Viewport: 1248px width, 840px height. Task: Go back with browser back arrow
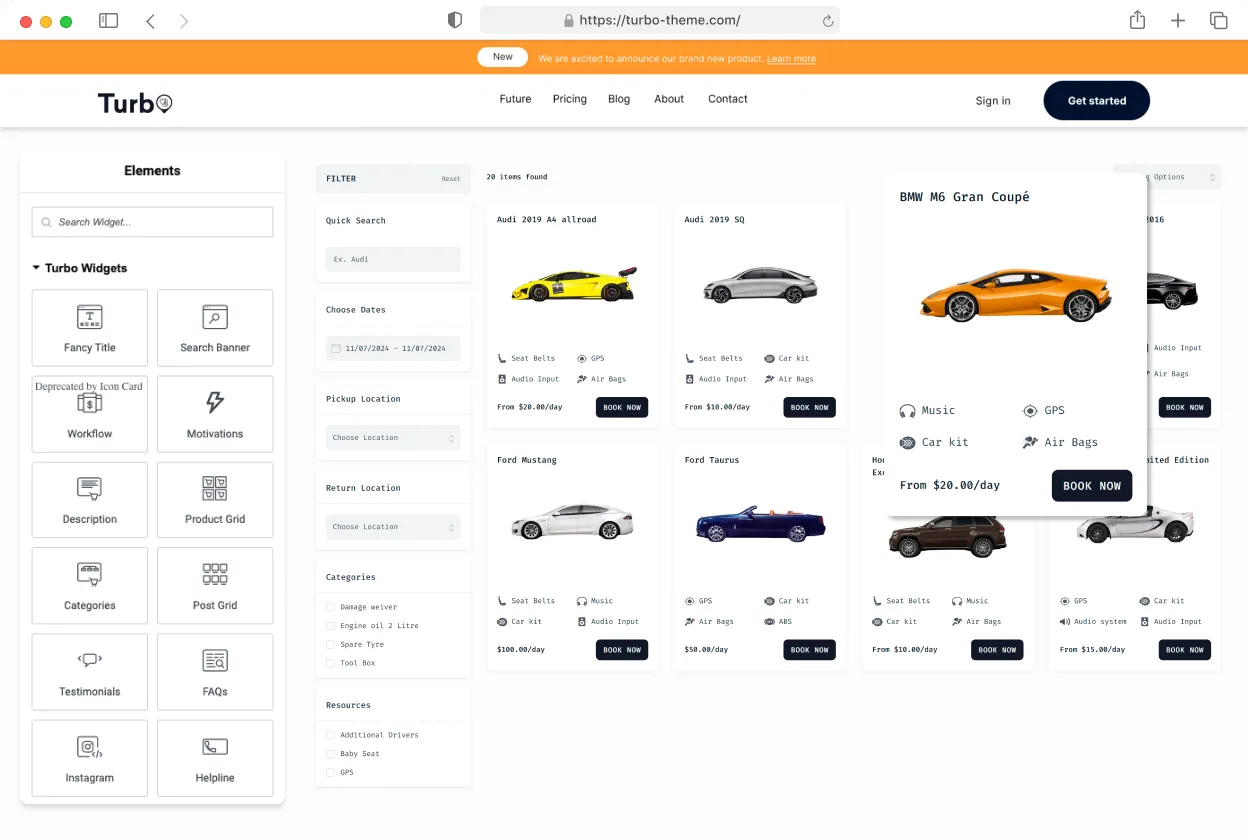point(150,21)
